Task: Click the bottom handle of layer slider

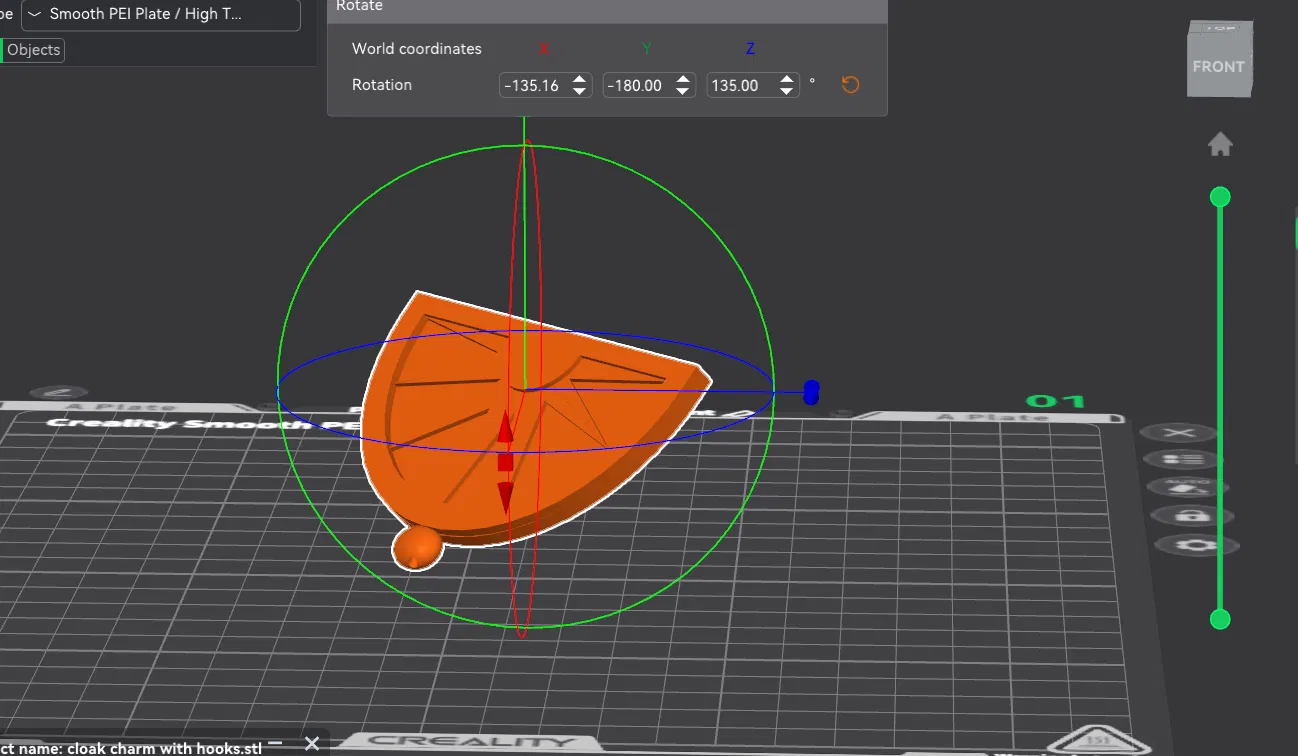Action: (1220, 619)
